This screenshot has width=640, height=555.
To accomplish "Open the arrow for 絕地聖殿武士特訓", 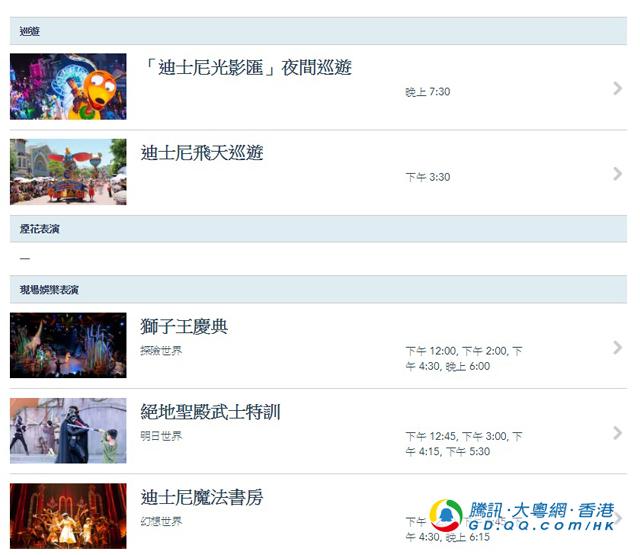I will [x=618, y=433].
